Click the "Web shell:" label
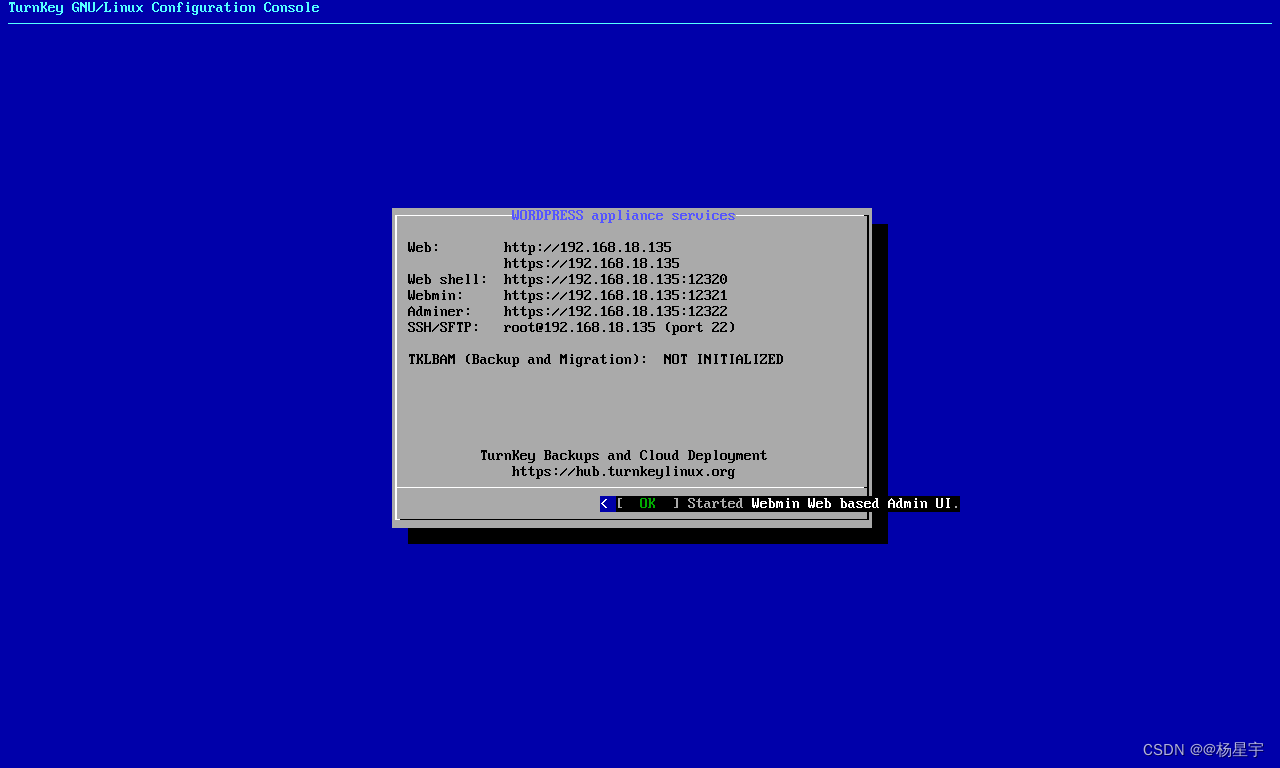The height and width of the screenshot is (768, 1280). click(448, 279)
